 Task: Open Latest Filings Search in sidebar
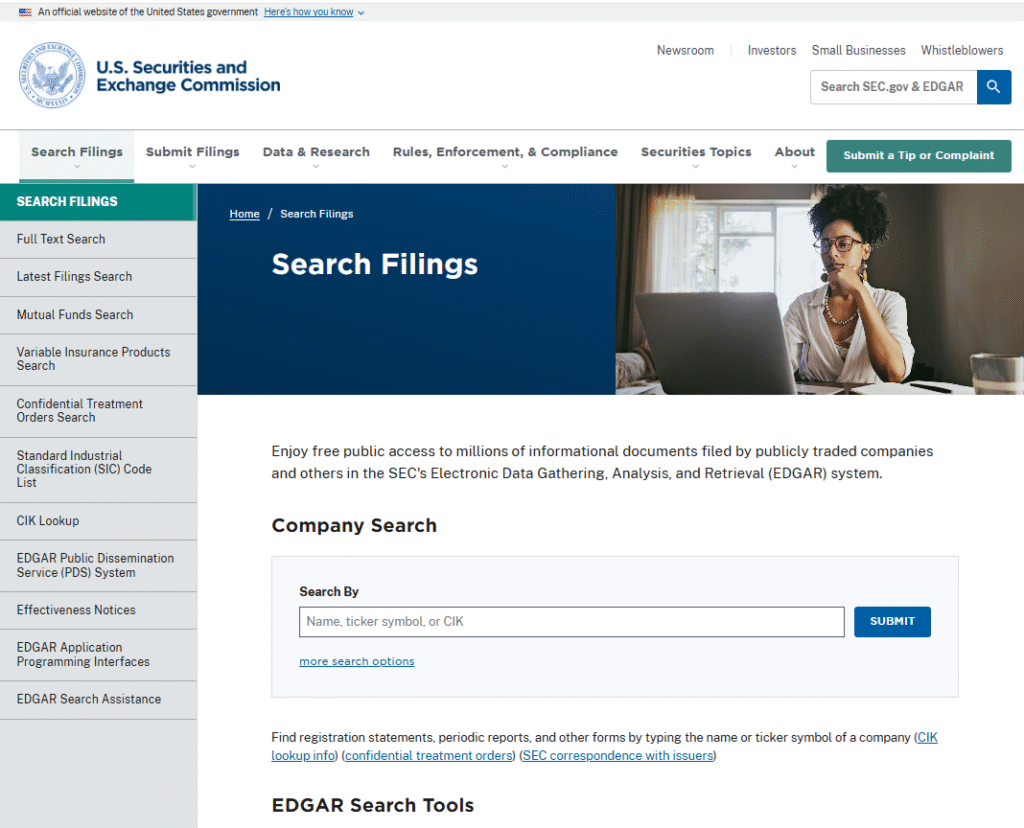click(x=98, y=277)
